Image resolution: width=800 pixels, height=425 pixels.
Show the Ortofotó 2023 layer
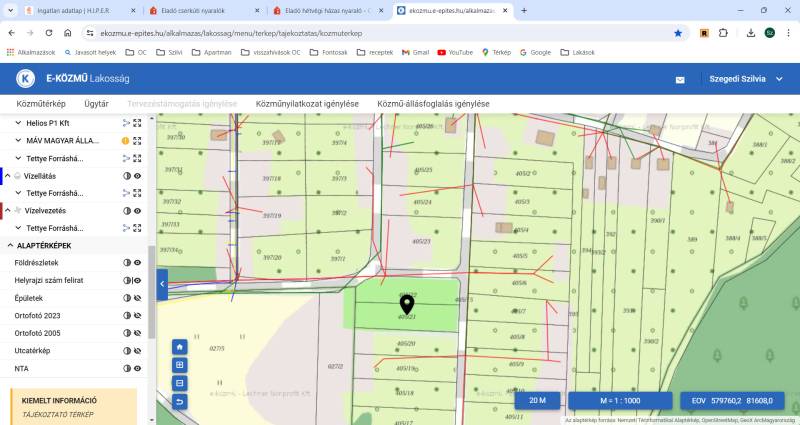[137, 316]
